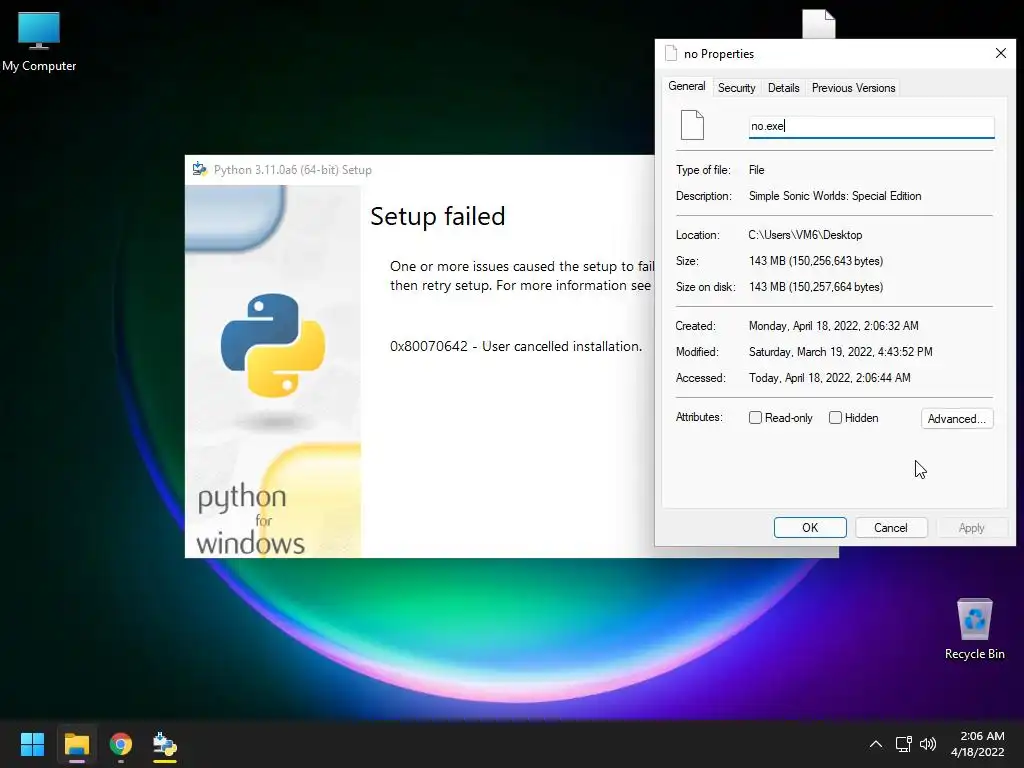Viewport: 1024px width, 768px height.
Task: Click the Type of file value File
Action: pyautogui.click(x=756, y=170)
